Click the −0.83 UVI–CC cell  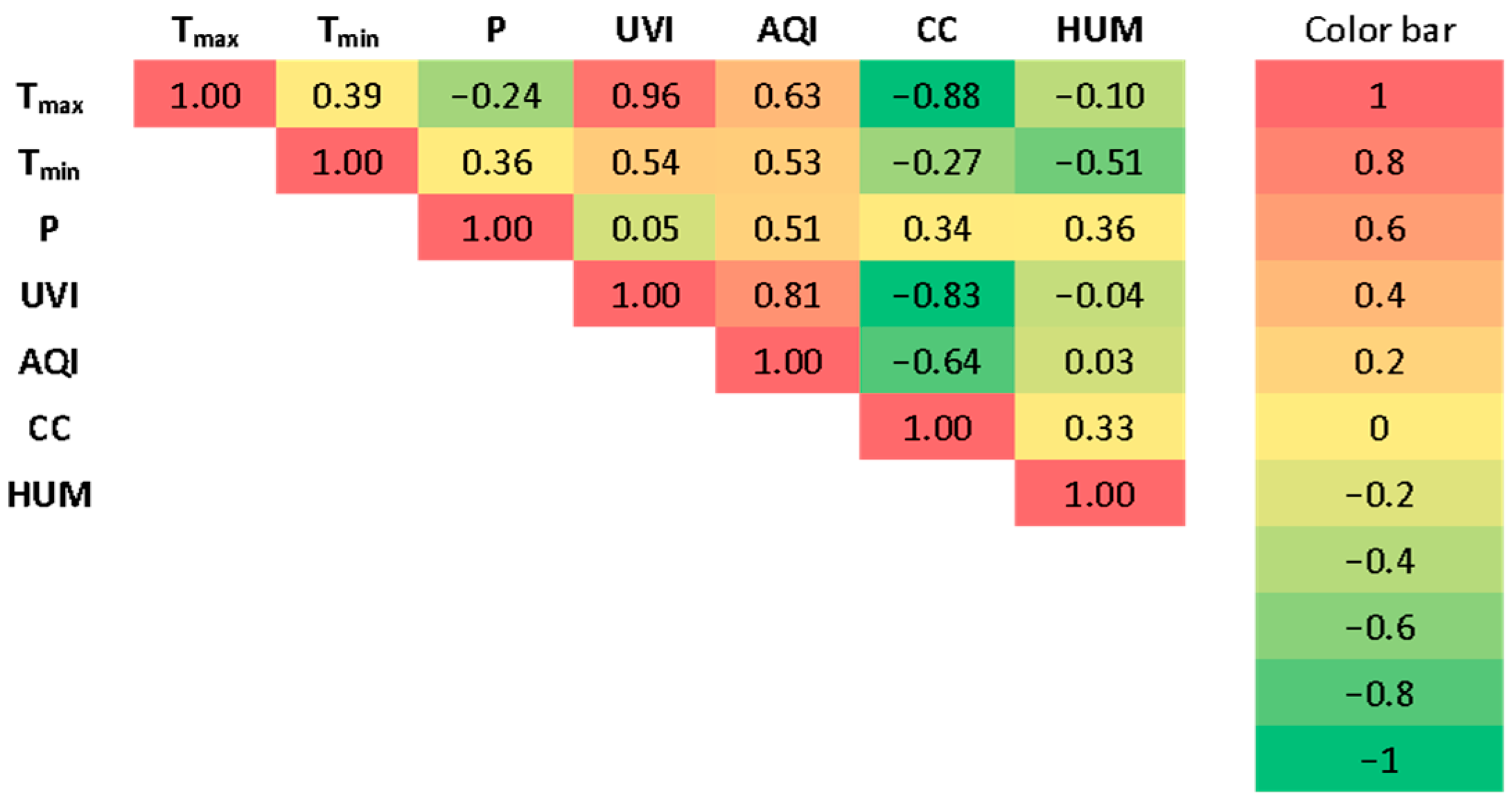937,294
